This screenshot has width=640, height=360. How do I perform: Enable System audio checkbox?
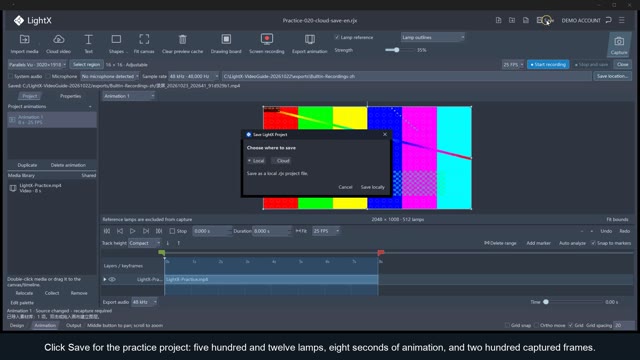coord(11,76)
